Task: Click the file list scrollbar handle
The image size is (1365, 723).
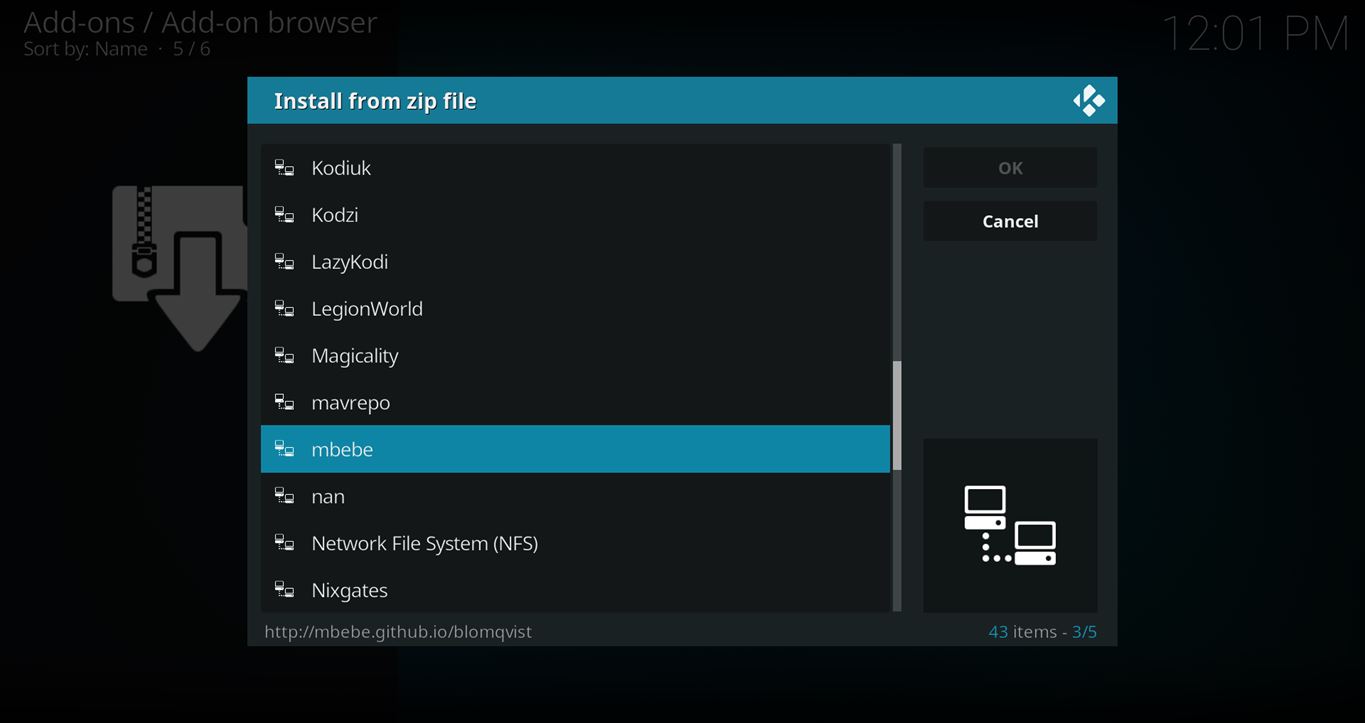Action: (897, 415)
